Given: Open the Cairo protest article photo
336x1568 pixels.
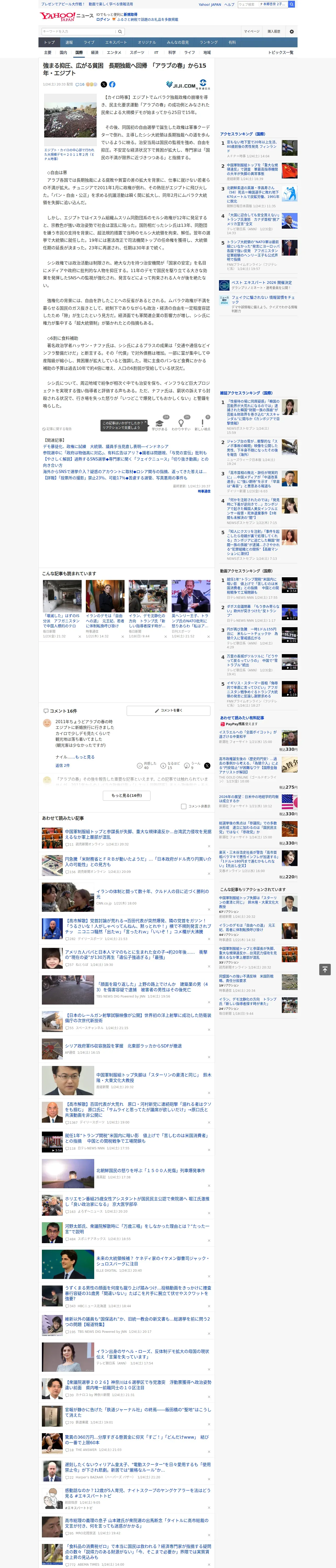Looking at the screenshot, I should point(70,119).
